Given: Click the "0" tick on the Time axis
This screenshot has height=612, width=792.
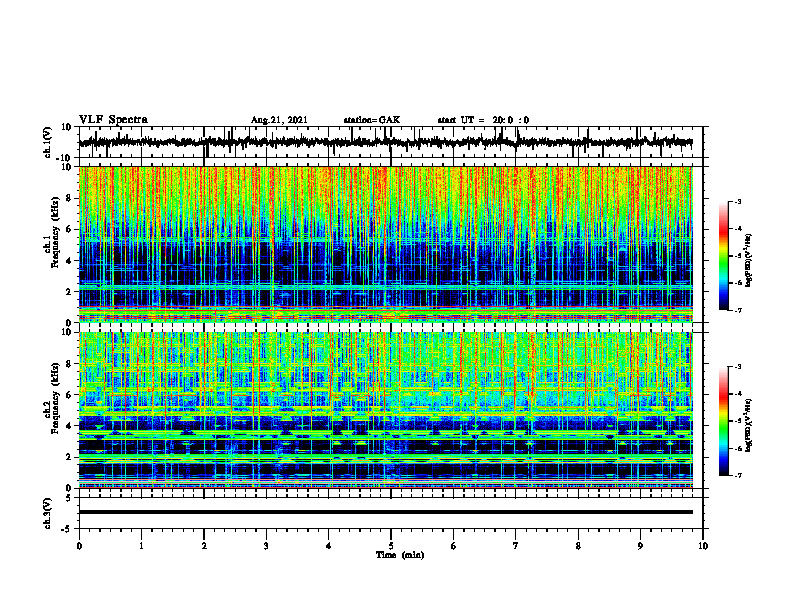Looking at the screenshot, I should pos(79,546).
